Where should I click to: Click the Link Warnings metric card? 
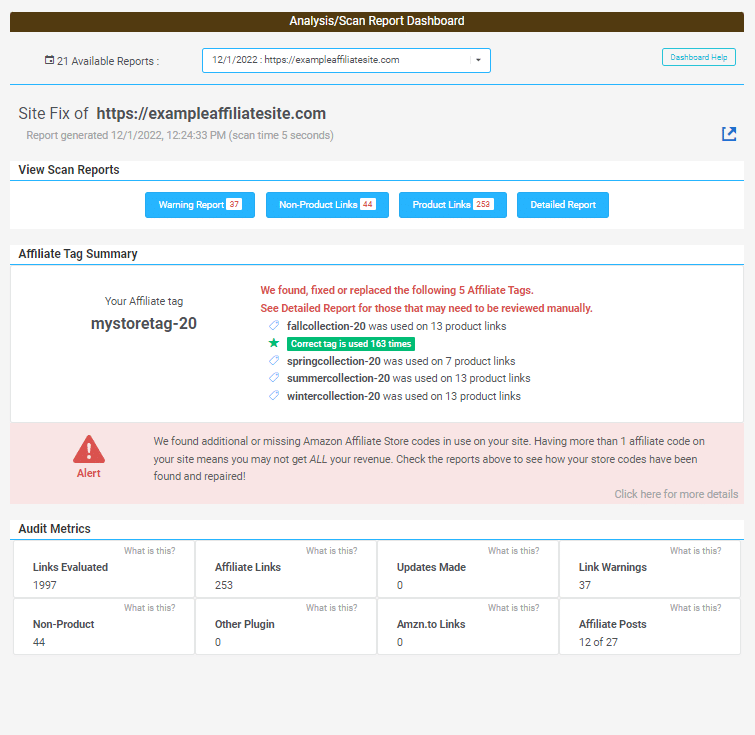point(650,569)
